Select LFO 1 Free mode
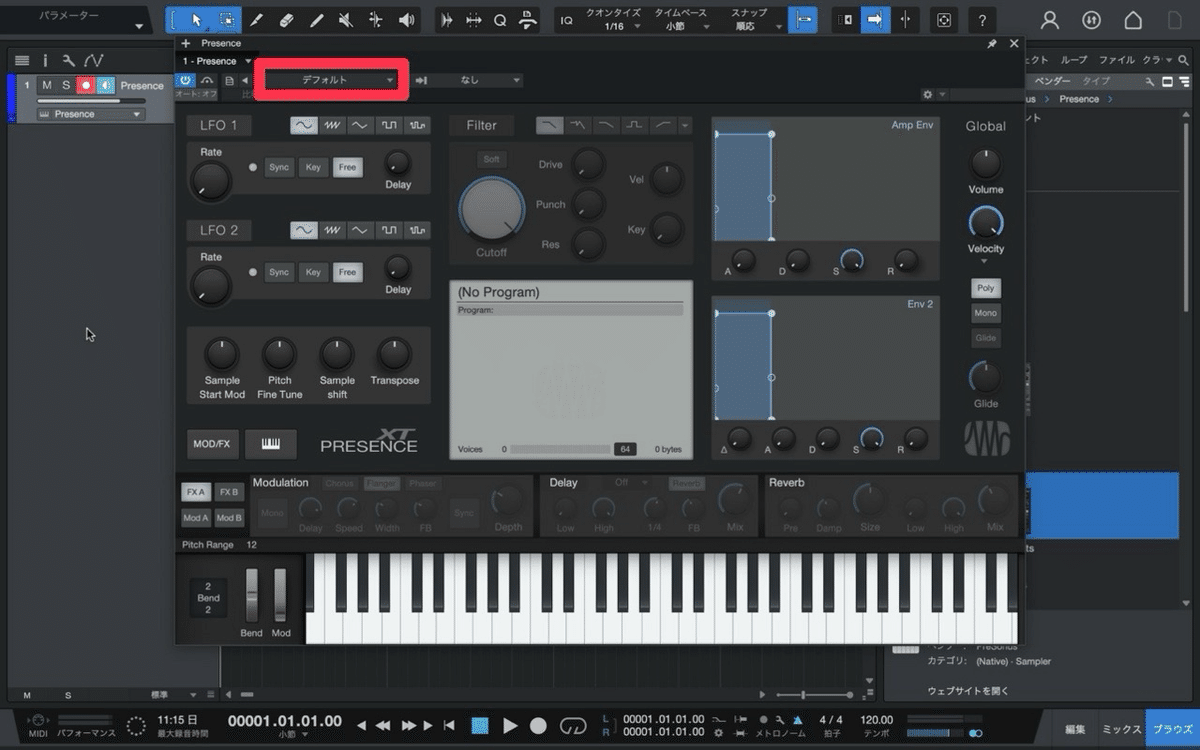 tap(347, 167)
